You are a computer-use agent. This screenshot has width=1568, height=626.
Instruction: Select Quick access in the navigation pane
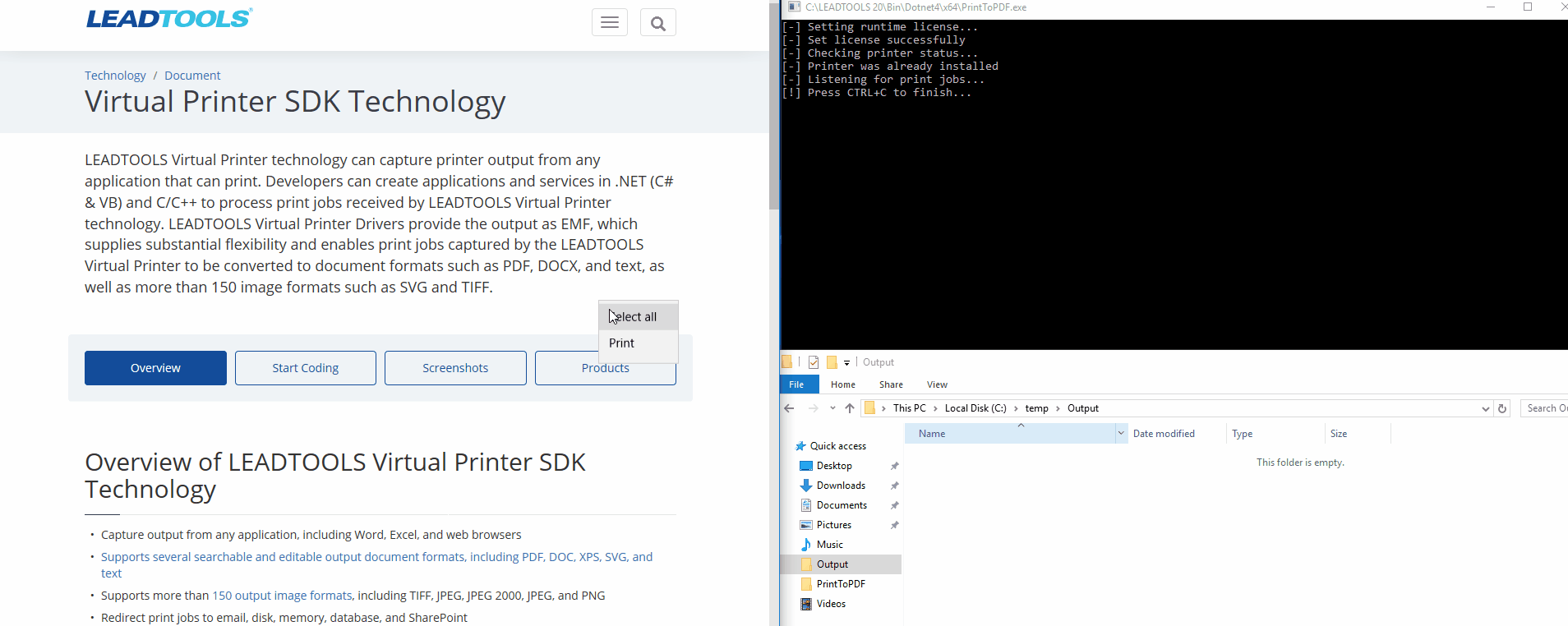point(837,446)
